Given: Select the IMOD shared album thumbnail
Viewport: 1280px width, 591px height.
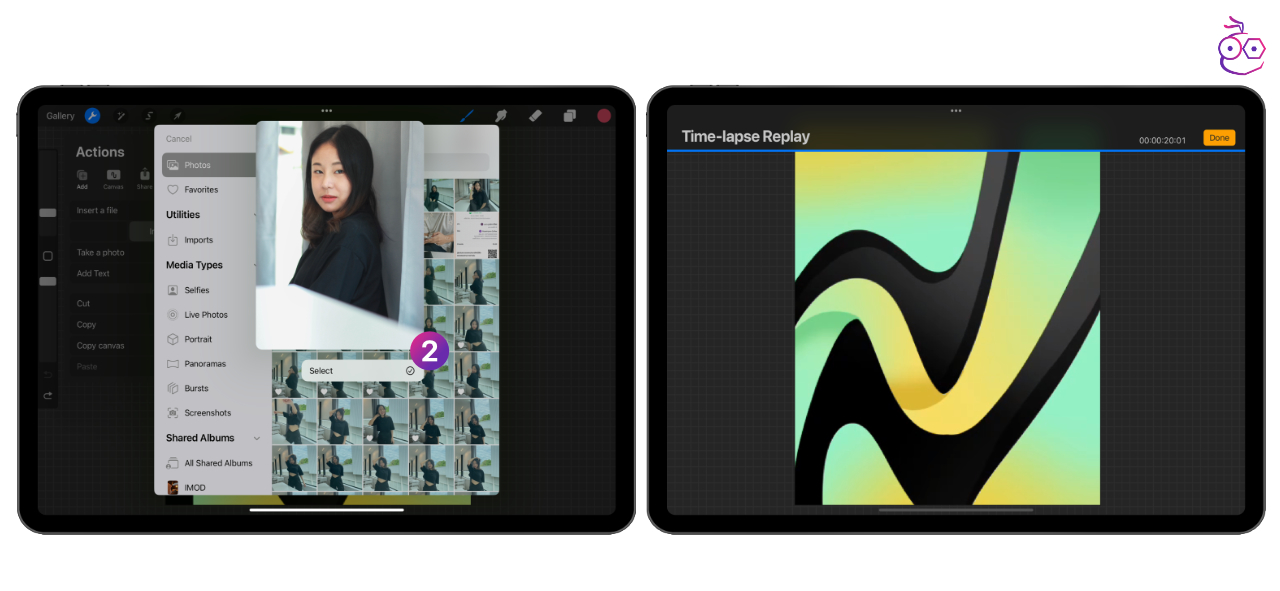Looking at the screenshot, I should point(173,487).
